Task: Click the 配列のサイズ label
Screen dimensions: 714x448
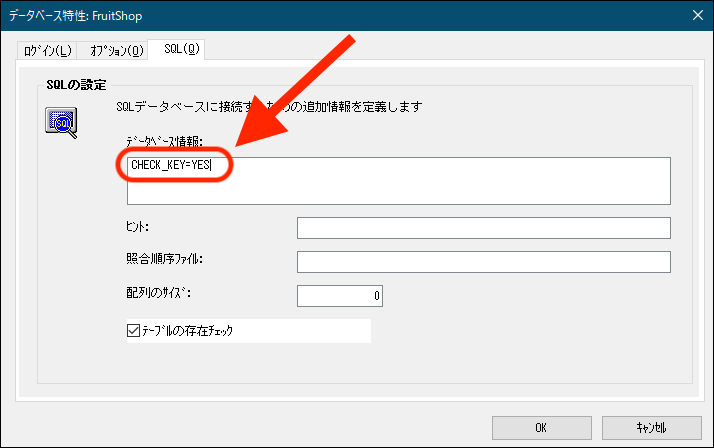Action: tap(157, 294)
